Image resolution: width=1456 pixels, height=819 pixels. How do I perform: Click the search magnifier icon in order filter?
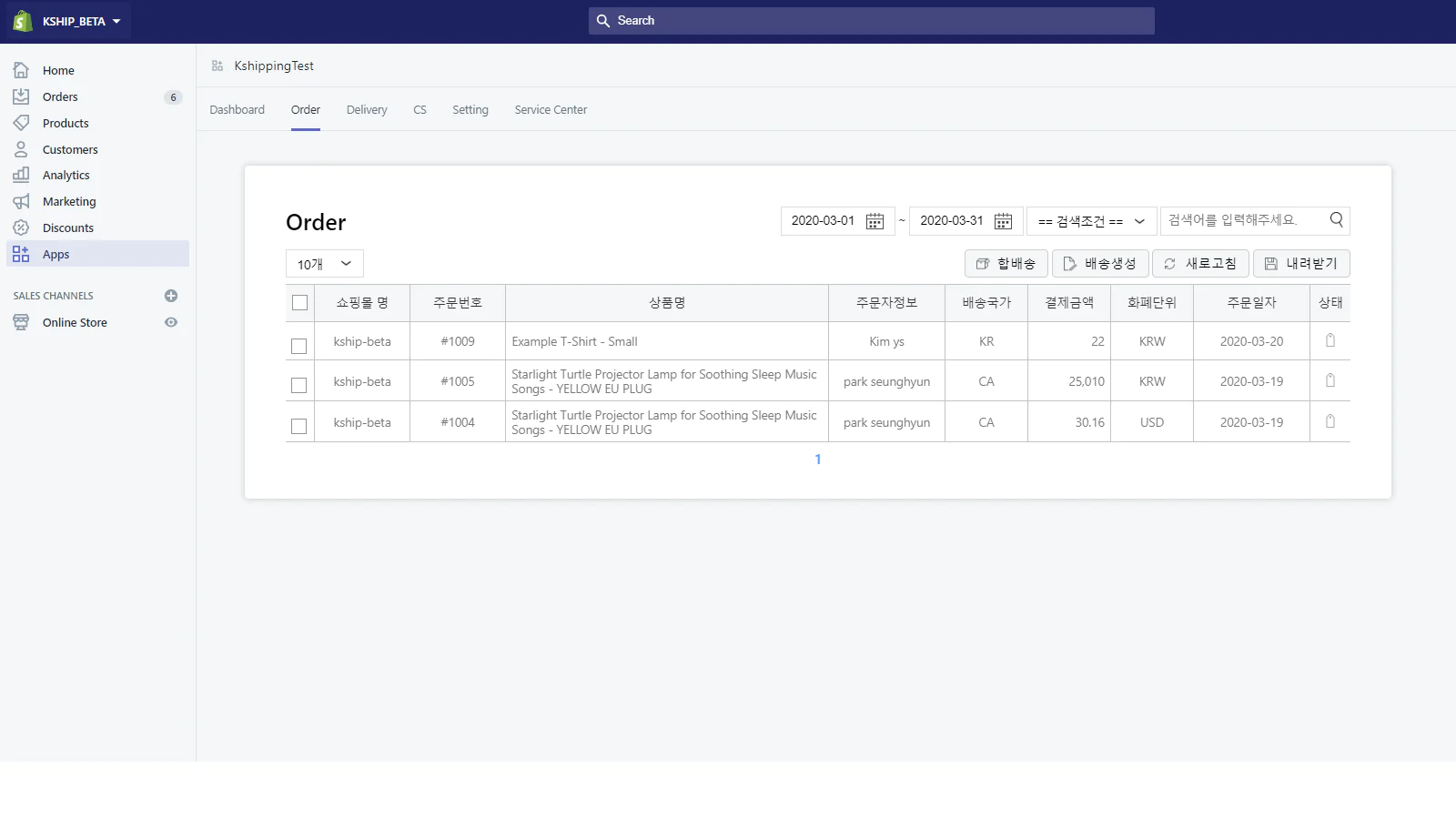tap(1336, 219)
